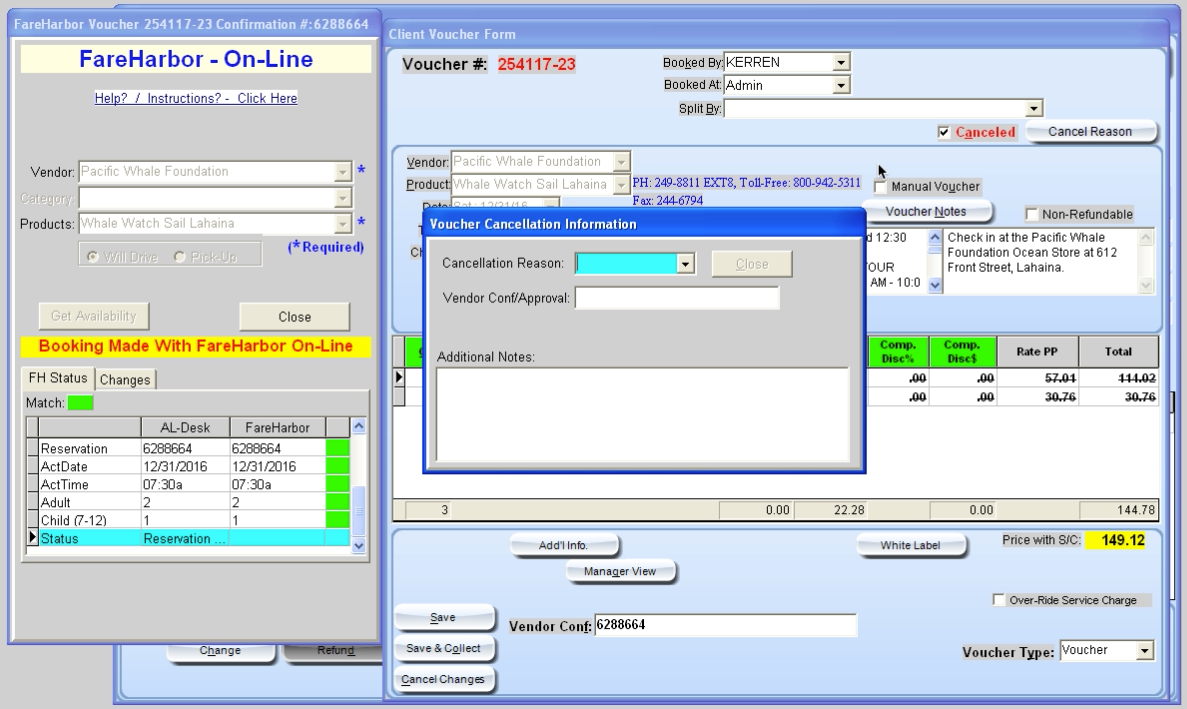
Task: Click the Cancel Reason button
Action: (1090, 132)
